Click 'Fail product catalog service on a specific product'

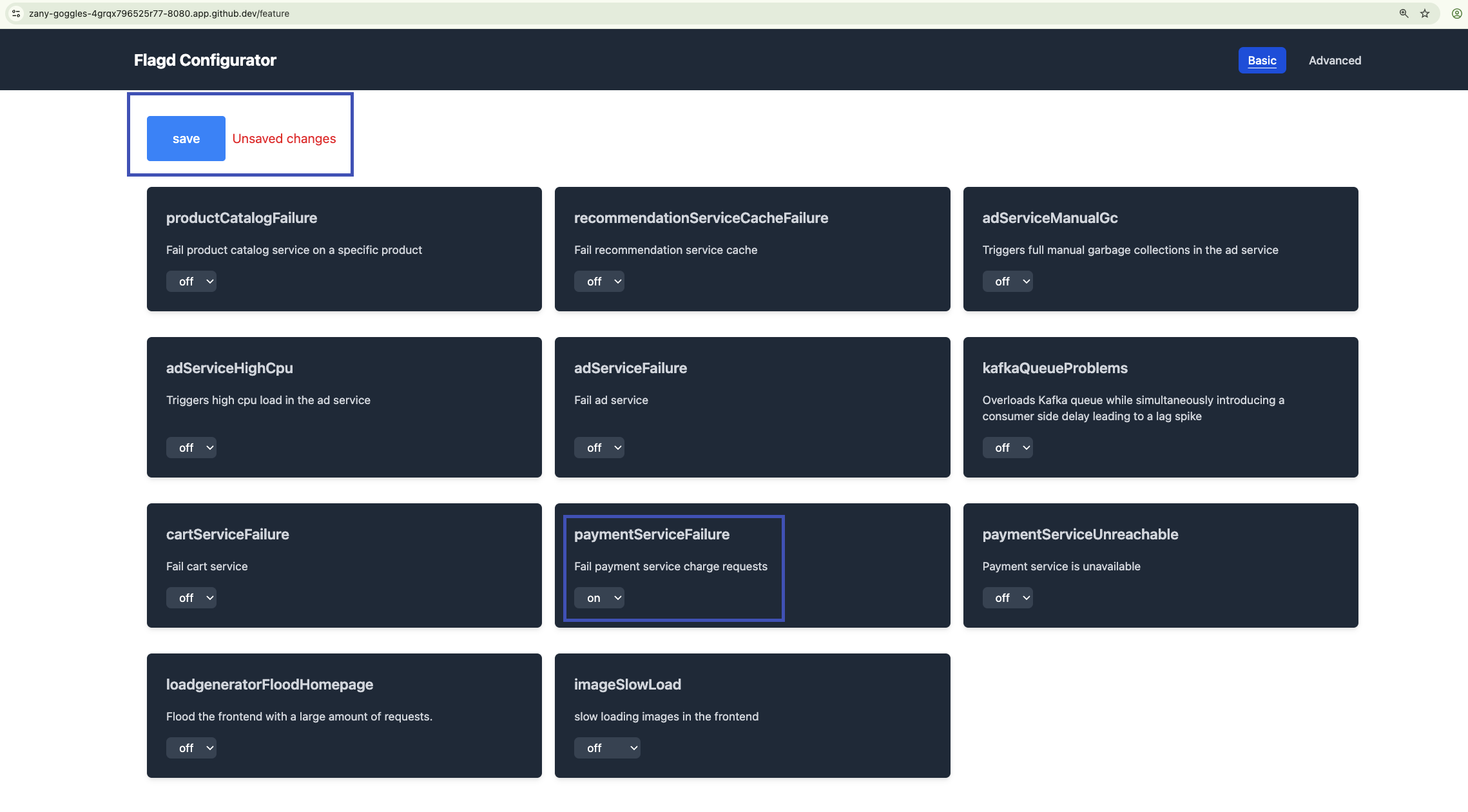(294, 250)
